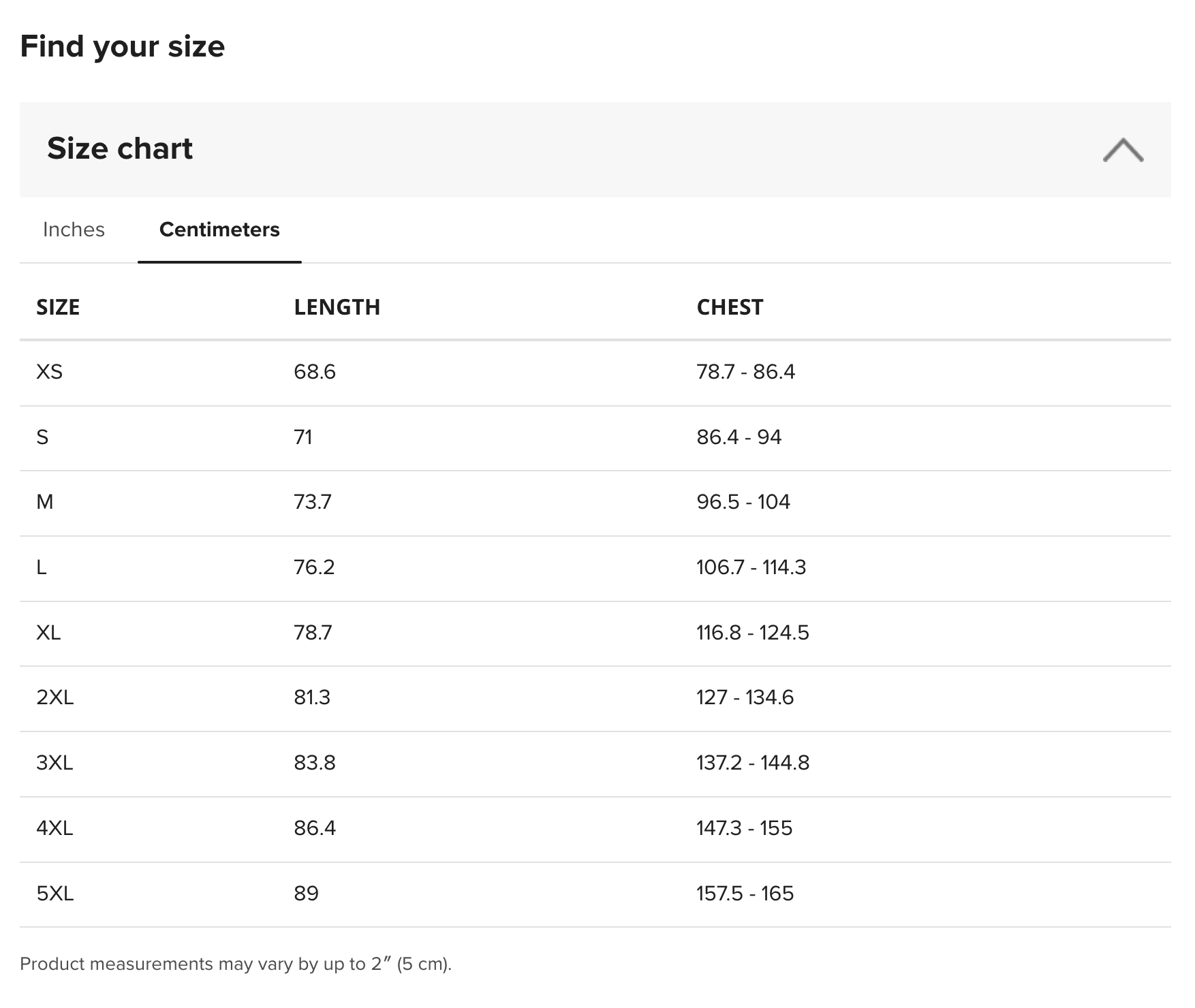Click the S size label
1195x1008 pixels.
pyautogui.click(x=42, y=437)
